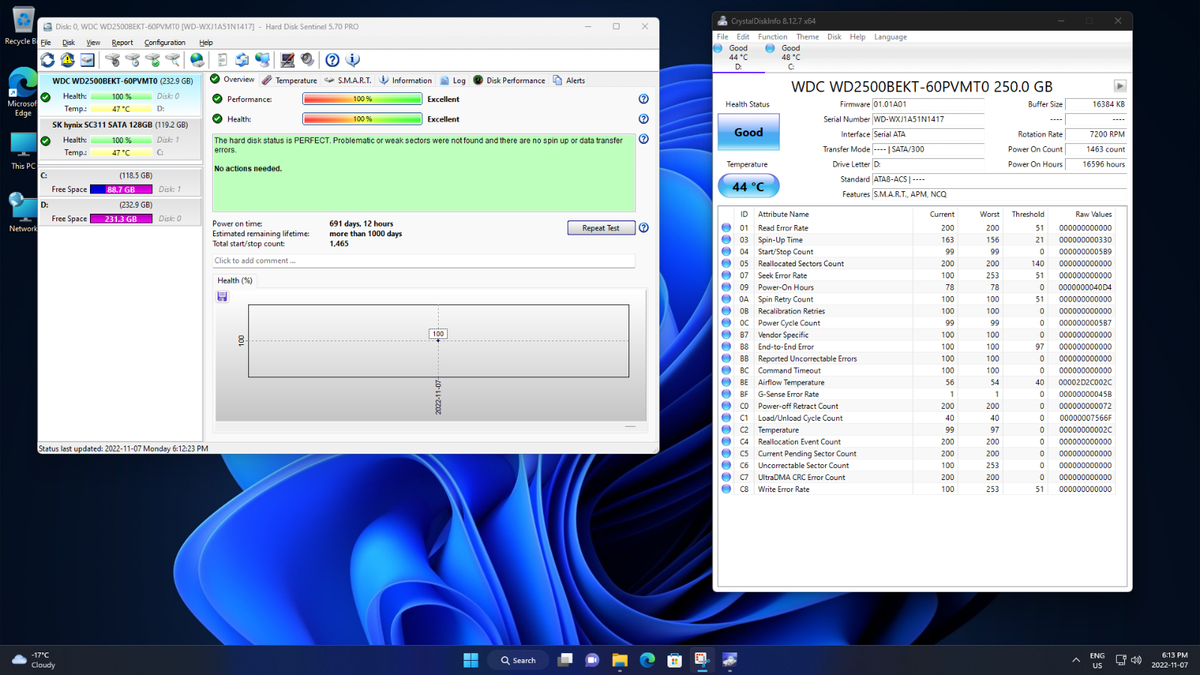1200x675 pixels.
Task: Open the Disk menu in Hard Disk Sentinel
Action: 68,42
